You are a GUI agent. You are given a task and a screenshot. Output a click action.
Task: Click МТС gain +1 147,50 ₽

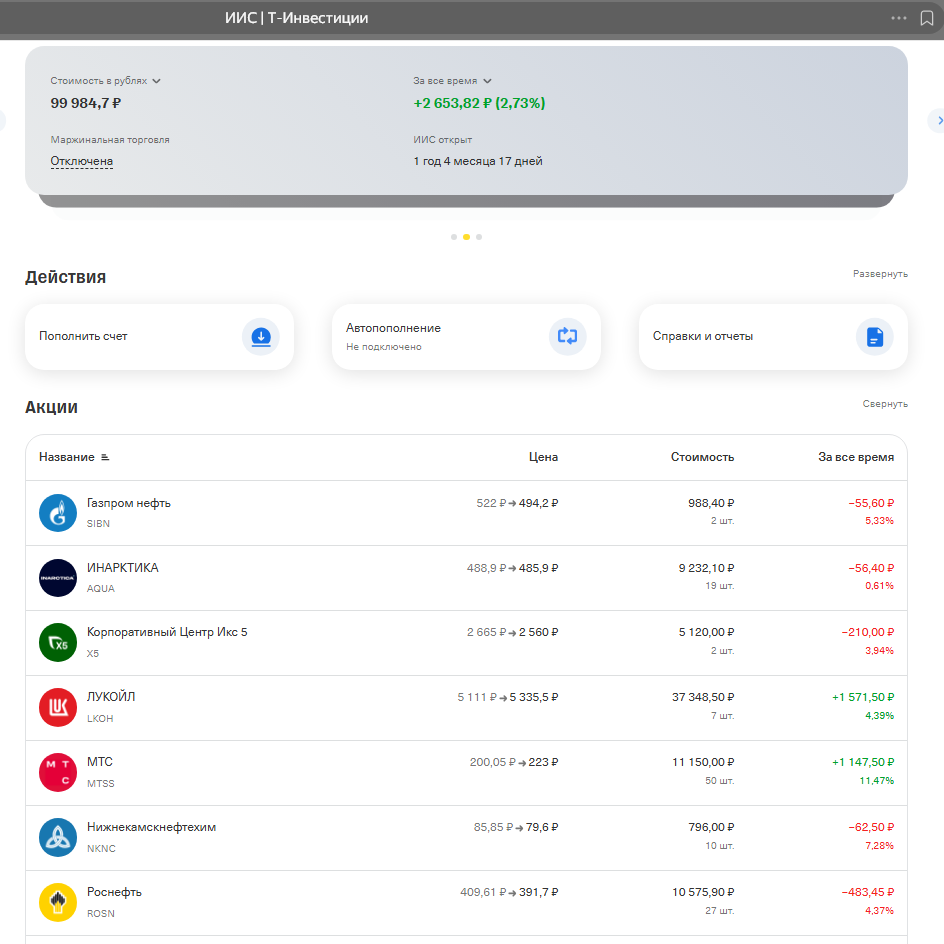pos(863,762)
